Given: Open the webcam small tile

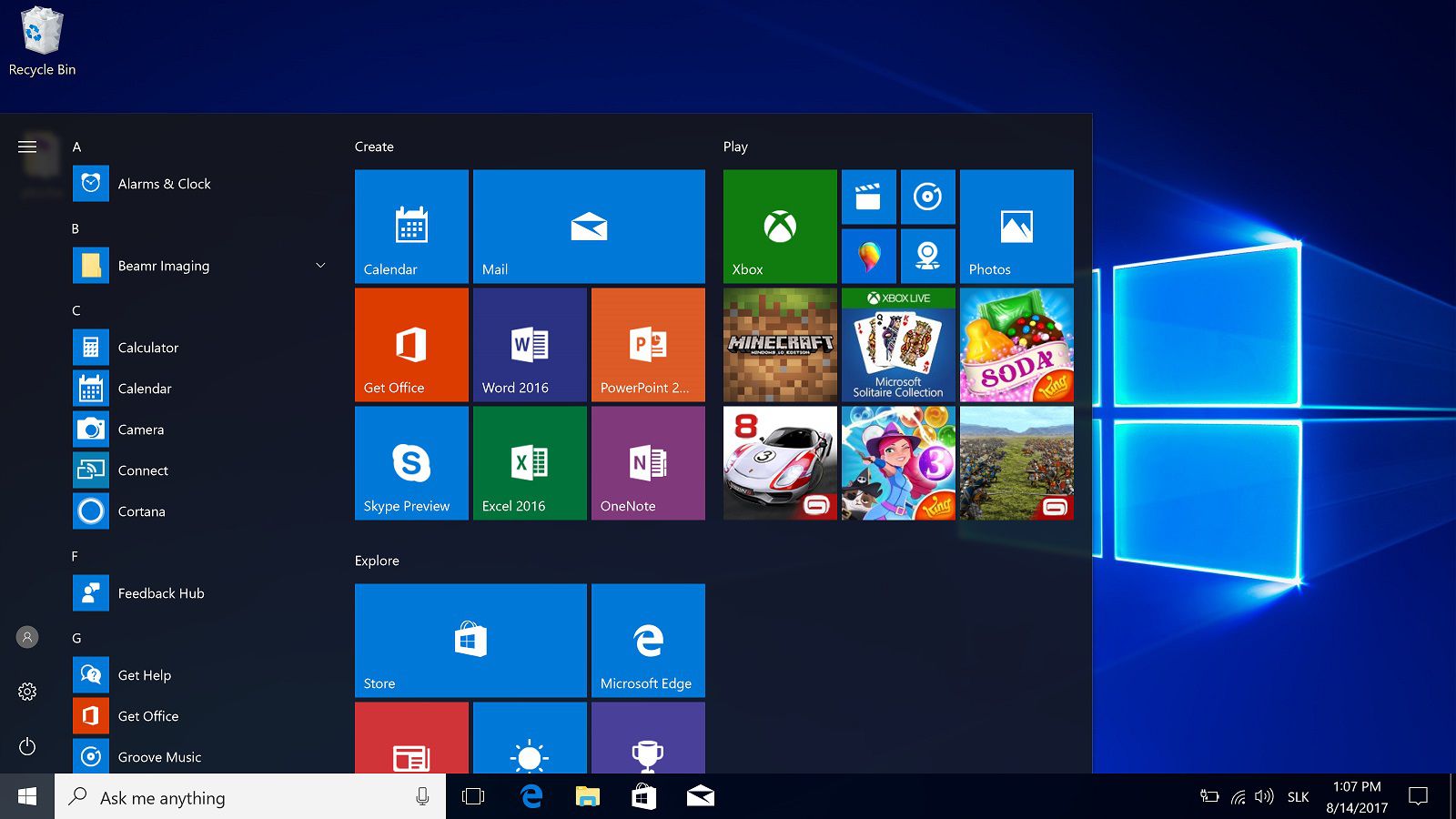Looking at the screenshot, I should click(x=928, y=256).
